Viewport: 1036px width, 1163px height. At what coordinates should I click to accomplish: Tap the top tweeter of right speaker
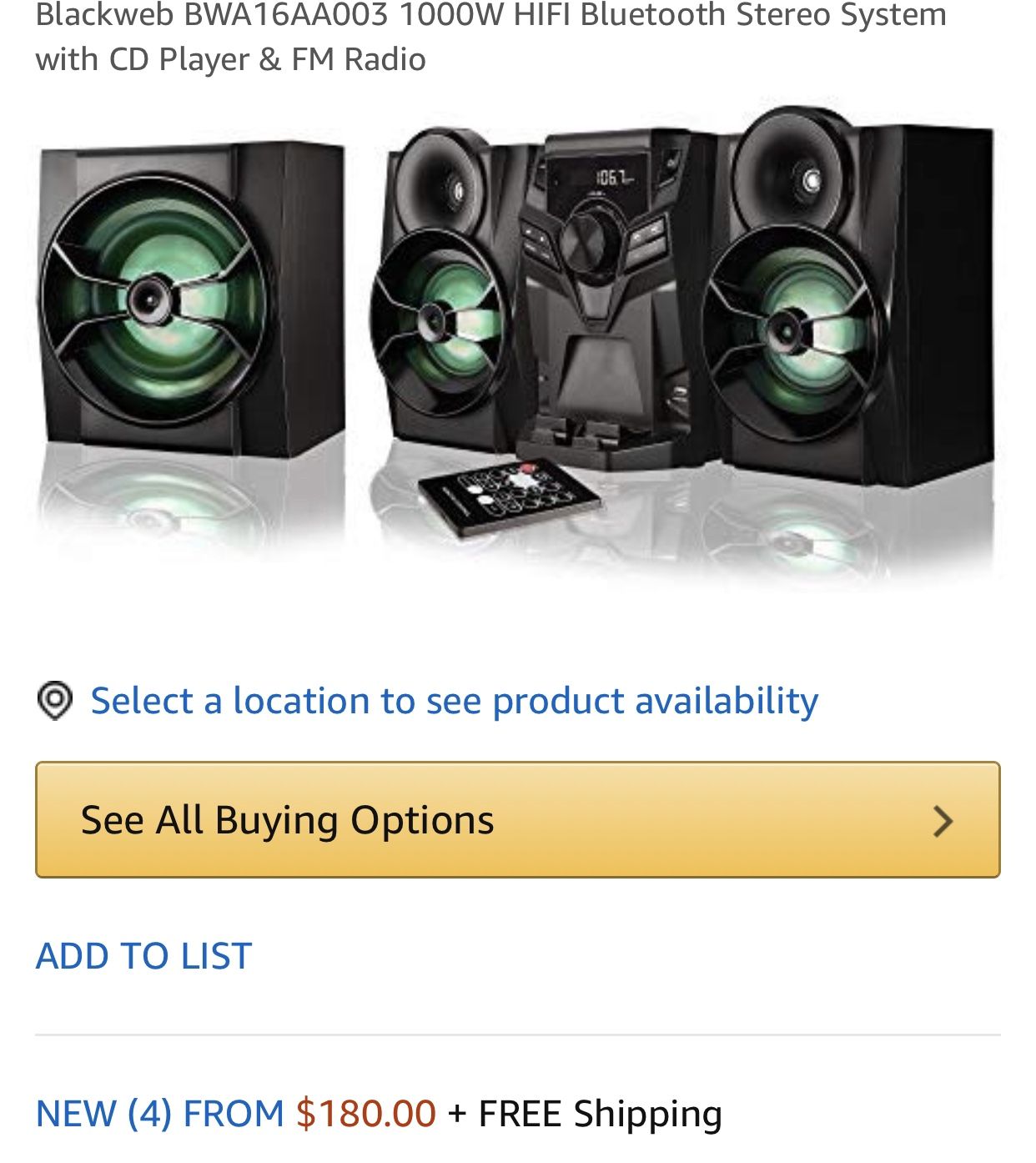[801, 177]
